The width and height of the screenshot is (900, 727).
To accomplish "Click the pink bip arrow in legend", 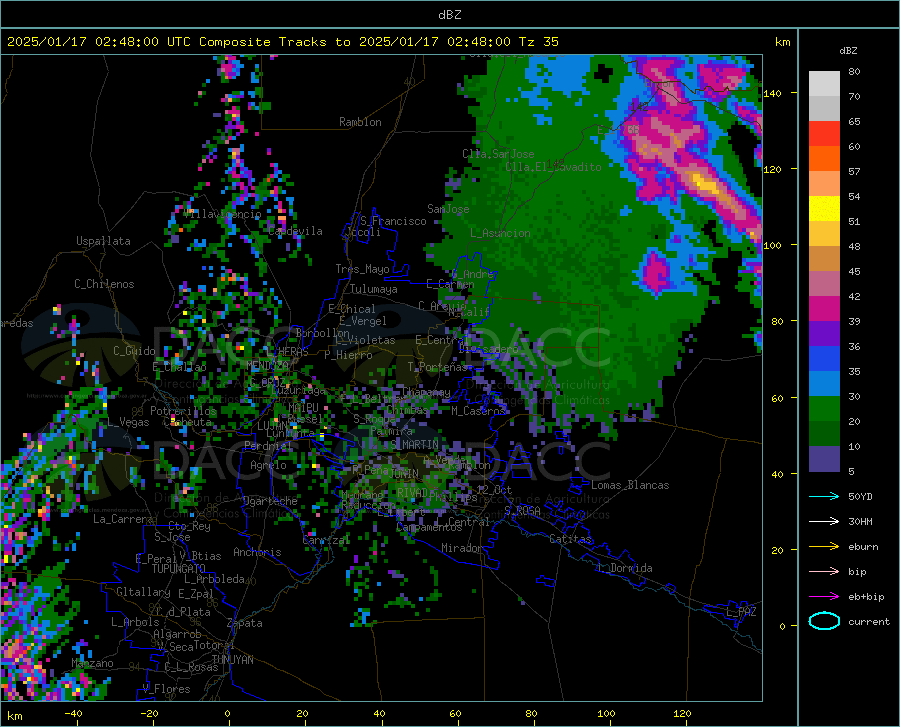I will (824, 572).
